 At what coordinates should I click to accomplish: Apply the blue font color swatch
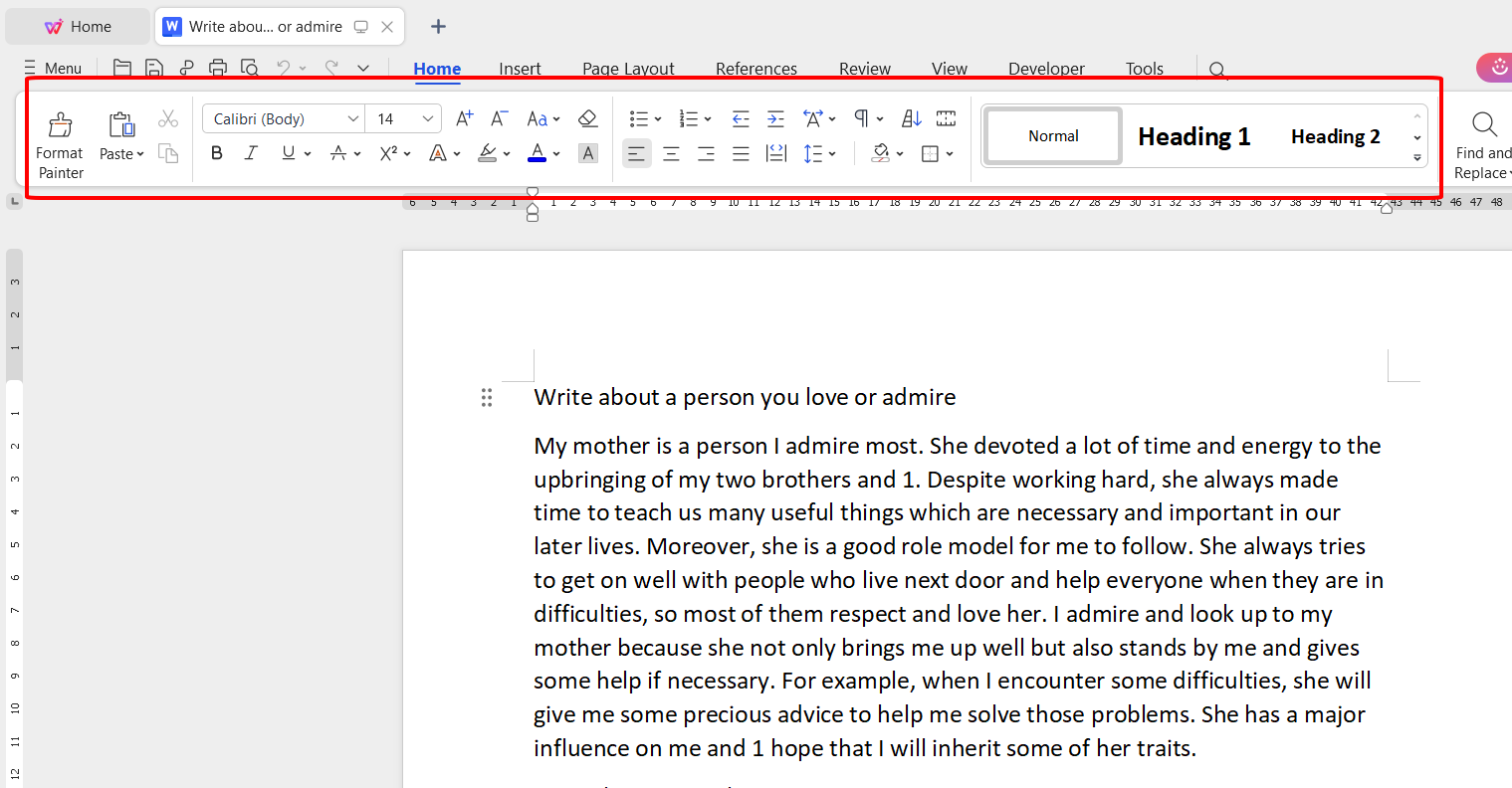(x=537, y=153)
